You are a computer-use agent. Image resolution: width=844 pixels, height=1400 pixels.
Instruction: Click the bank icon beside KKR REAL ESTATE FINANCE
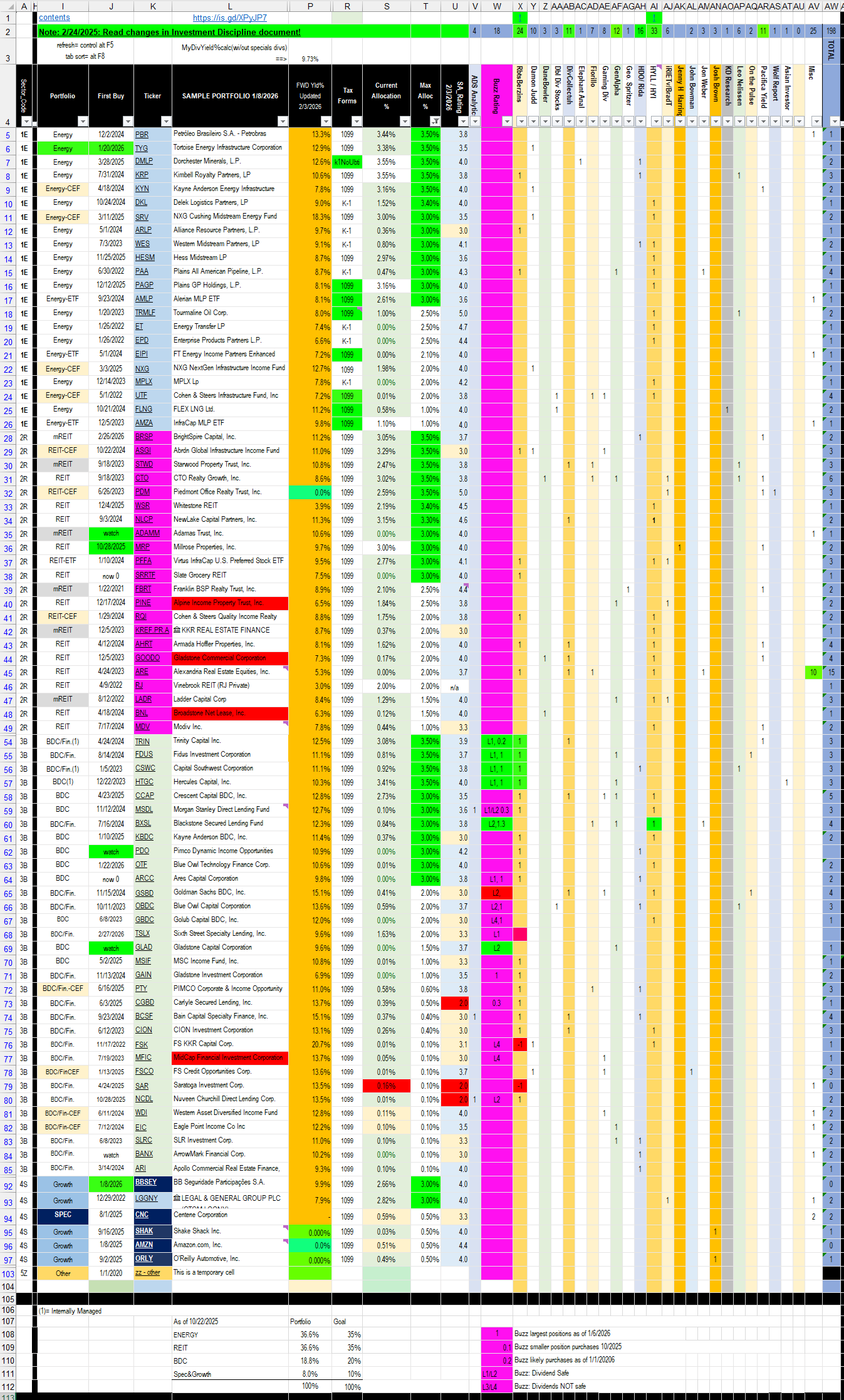pos(177,630)
